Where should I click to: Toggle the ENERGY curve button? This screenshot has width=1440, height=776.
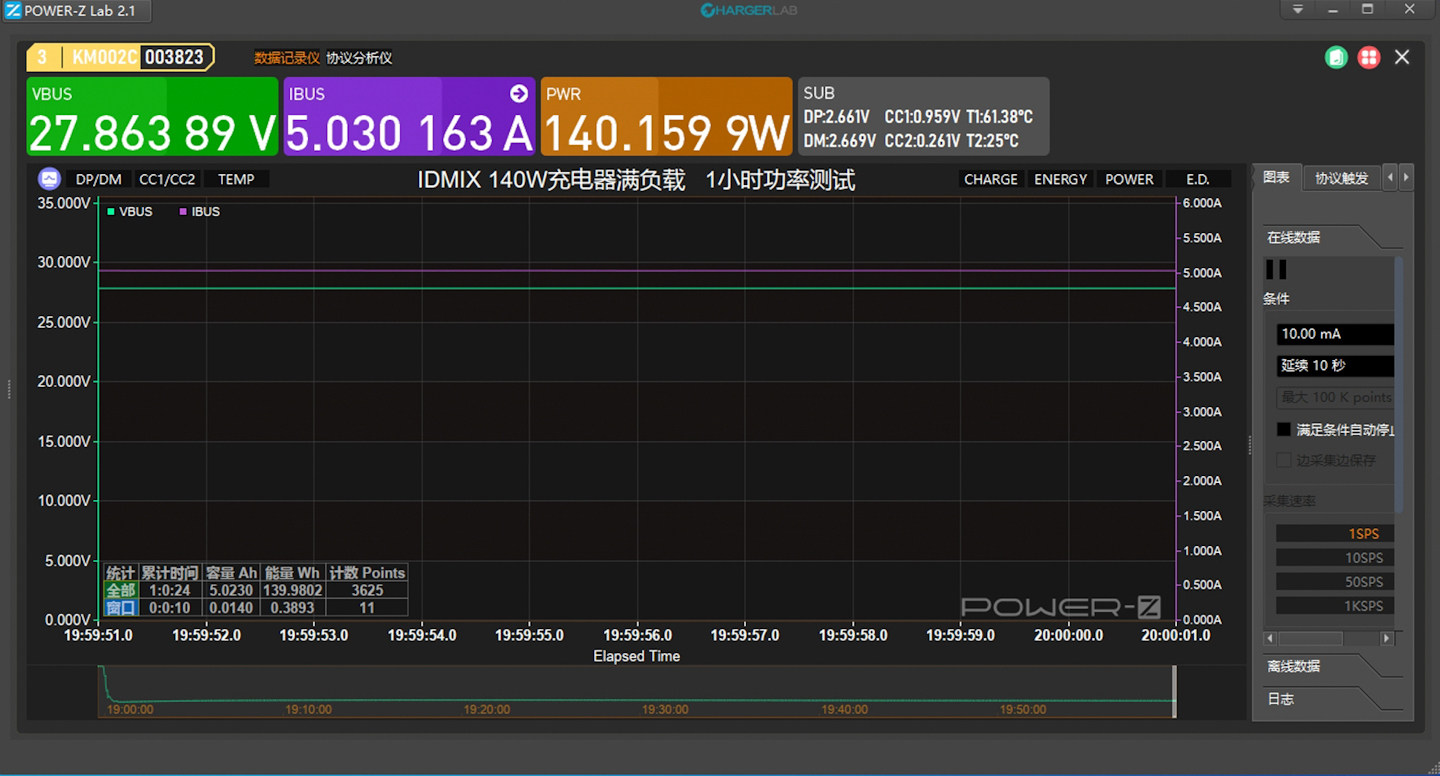pyautogui.click(x=1060, y=179)
